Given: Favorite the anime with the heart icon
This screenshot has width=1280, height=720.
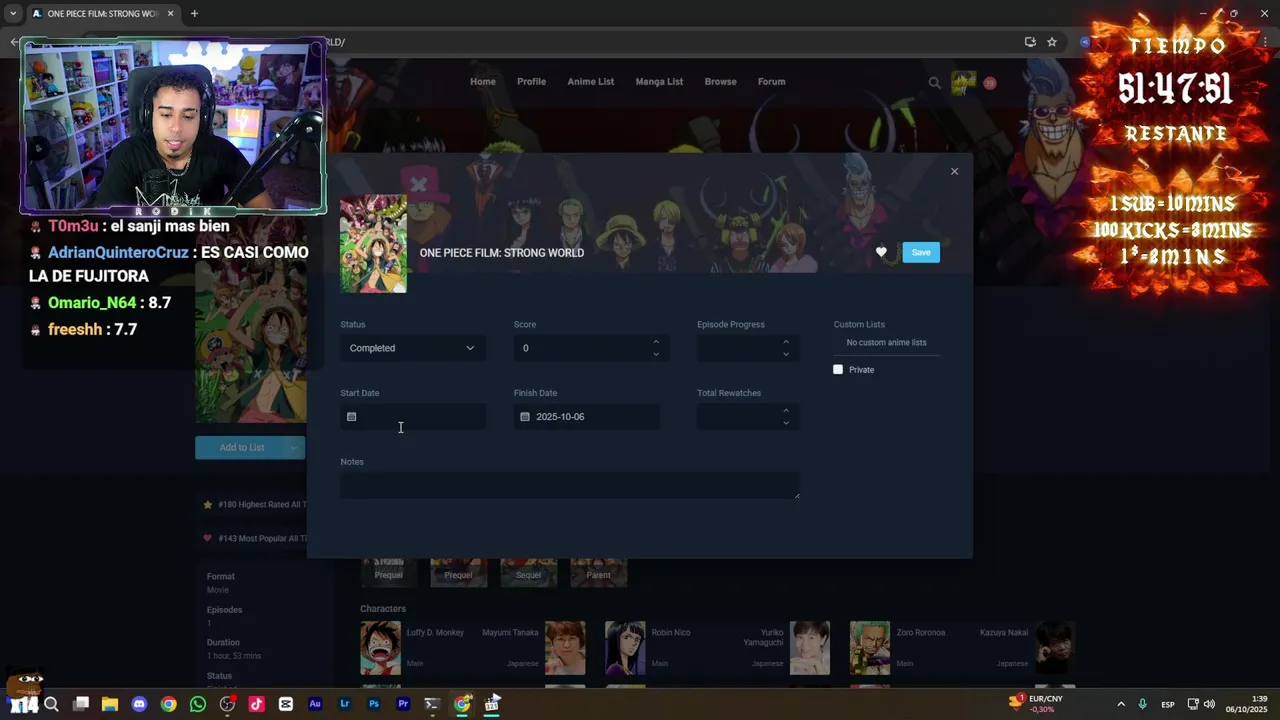Looking at the screenshot, I should pyautogui.click(x=881, y=253).
